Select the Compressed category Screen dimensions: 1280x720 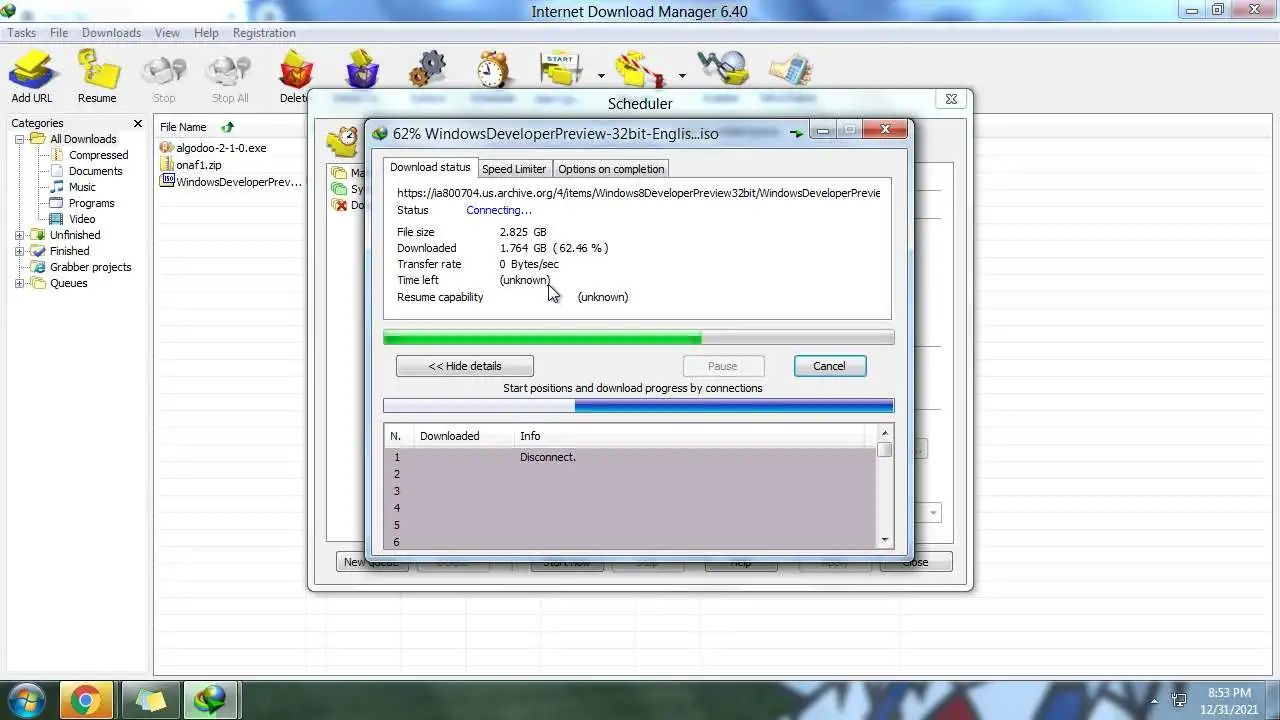click(98, 155)
